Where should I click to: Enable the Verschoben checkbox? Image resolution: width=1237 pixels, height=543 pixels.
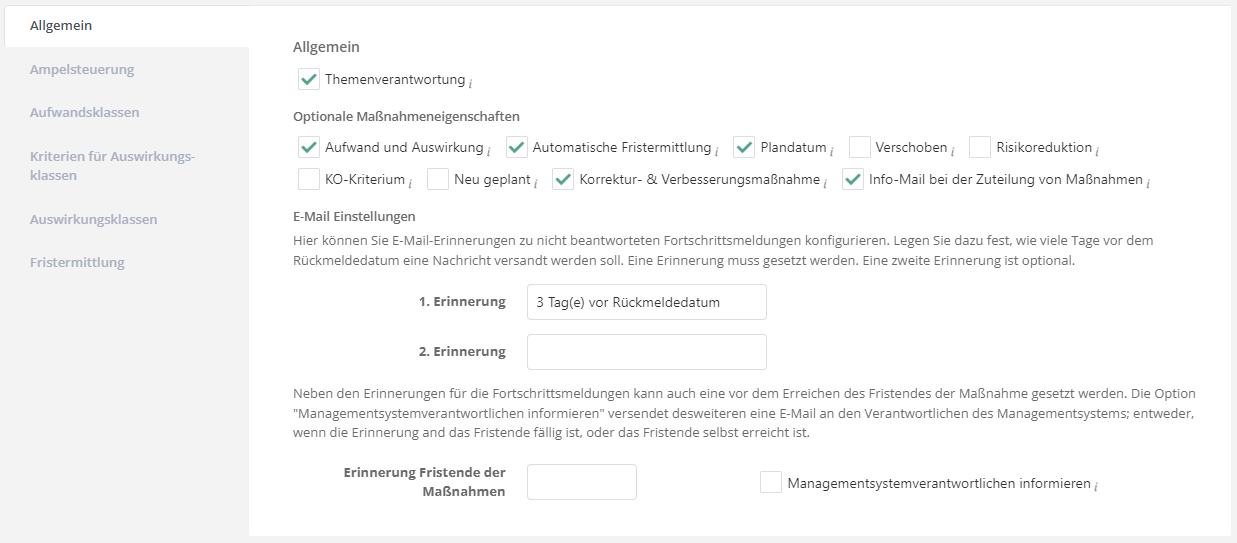pos(860,147)
